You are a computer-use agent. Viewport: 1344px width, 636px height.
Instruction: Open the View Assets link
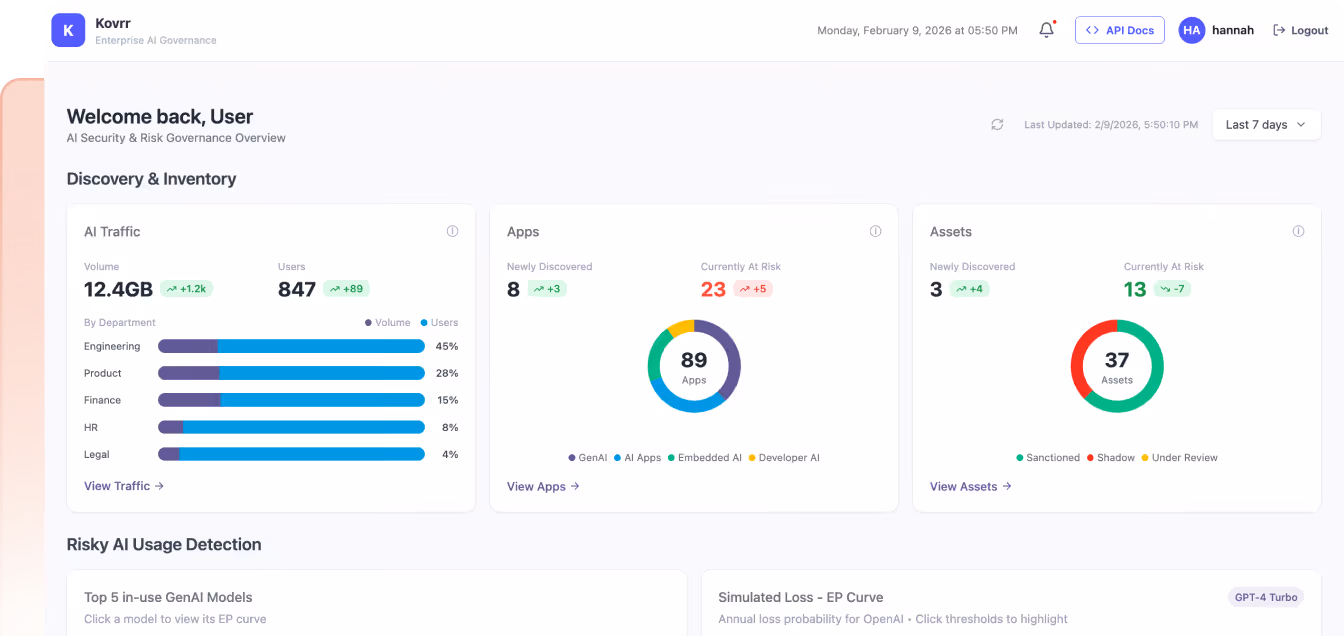click(971, 486)
